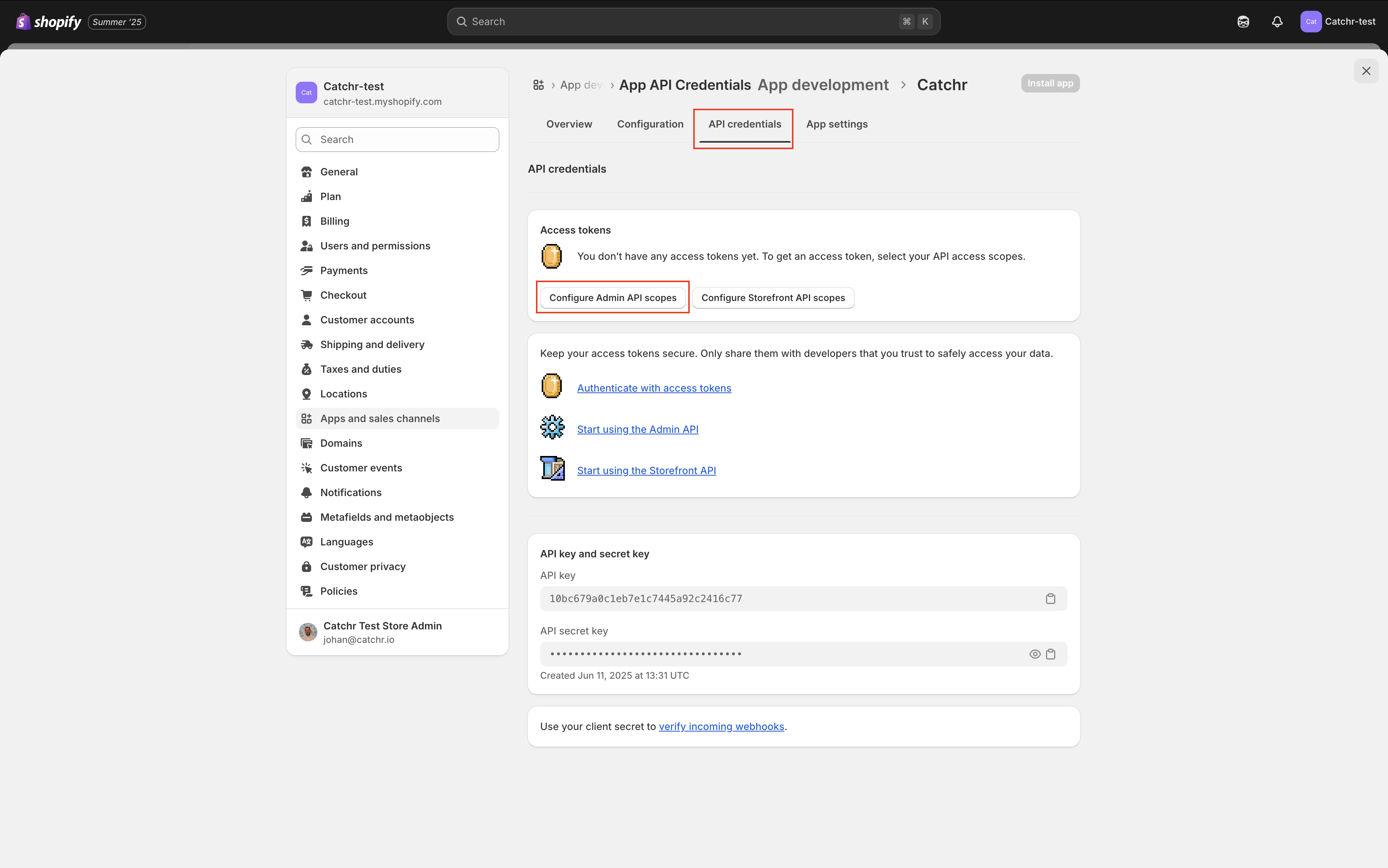Click the Customer events icon
This screenshot has height=868, width=1388.
click(307, 468)
